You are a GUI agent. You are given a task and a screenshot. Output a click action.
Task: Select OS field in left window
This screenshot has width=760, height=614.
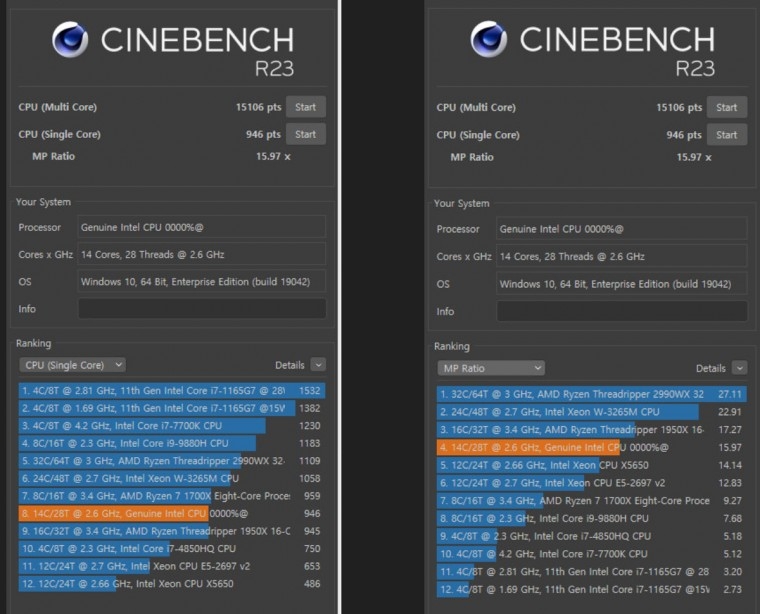(202, 282)
